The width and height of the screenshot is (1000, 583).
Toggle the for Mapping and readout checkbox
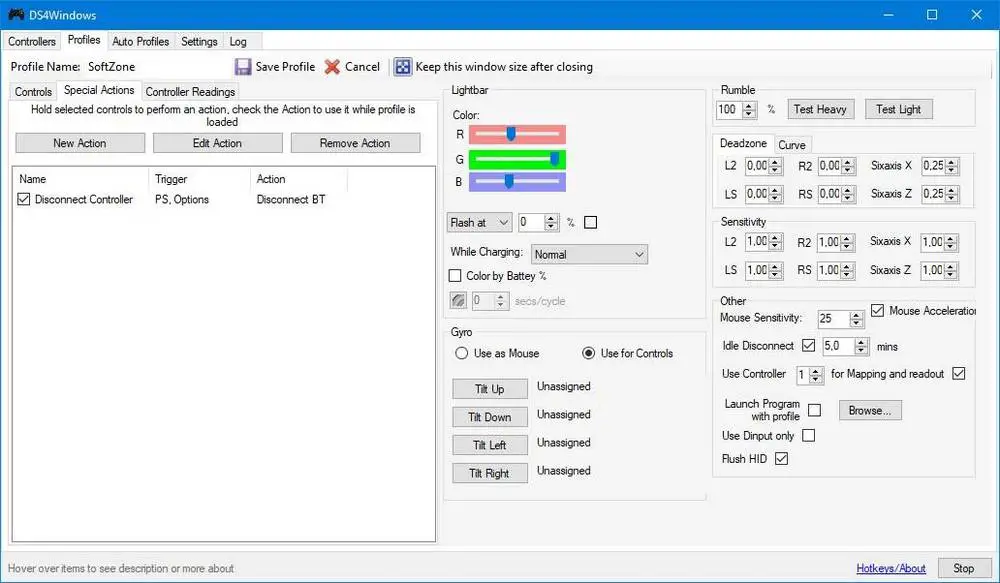(959, 374)
